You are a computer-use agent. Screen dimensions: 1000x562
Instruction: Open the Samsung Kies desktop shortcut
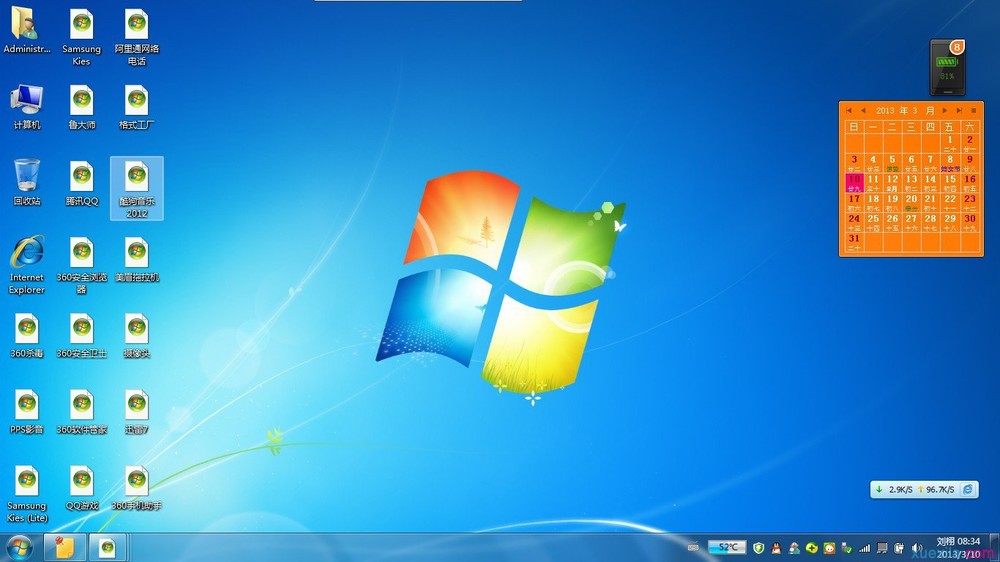[x=82, y=37]
